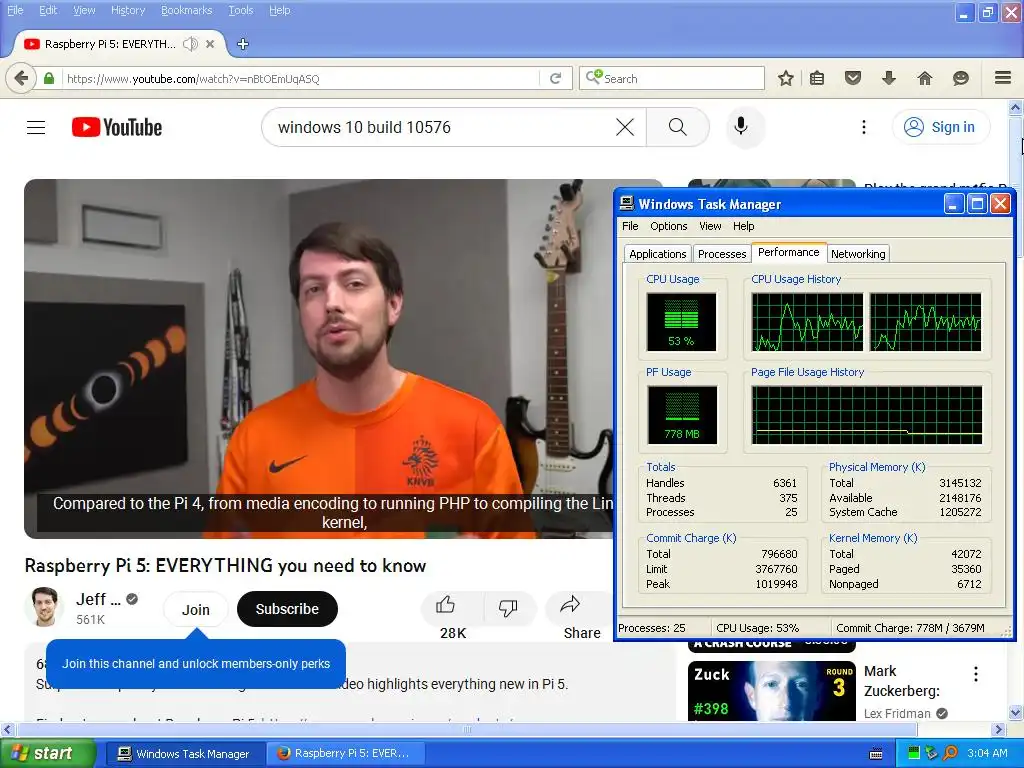Click the video title heading text
Image resolution: width=1024 pixels, height=768 pixels.
pyautogui.click(x=225, y=566)
